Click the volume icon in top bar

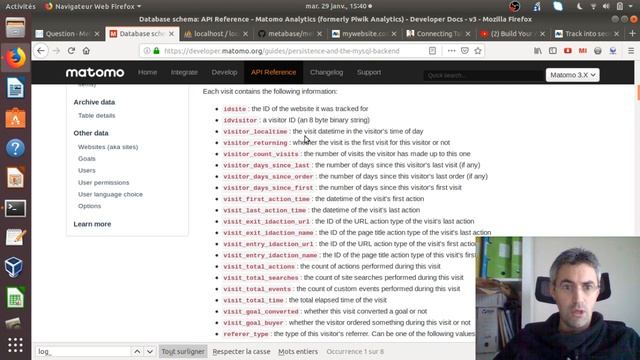(x=606, y=6)
